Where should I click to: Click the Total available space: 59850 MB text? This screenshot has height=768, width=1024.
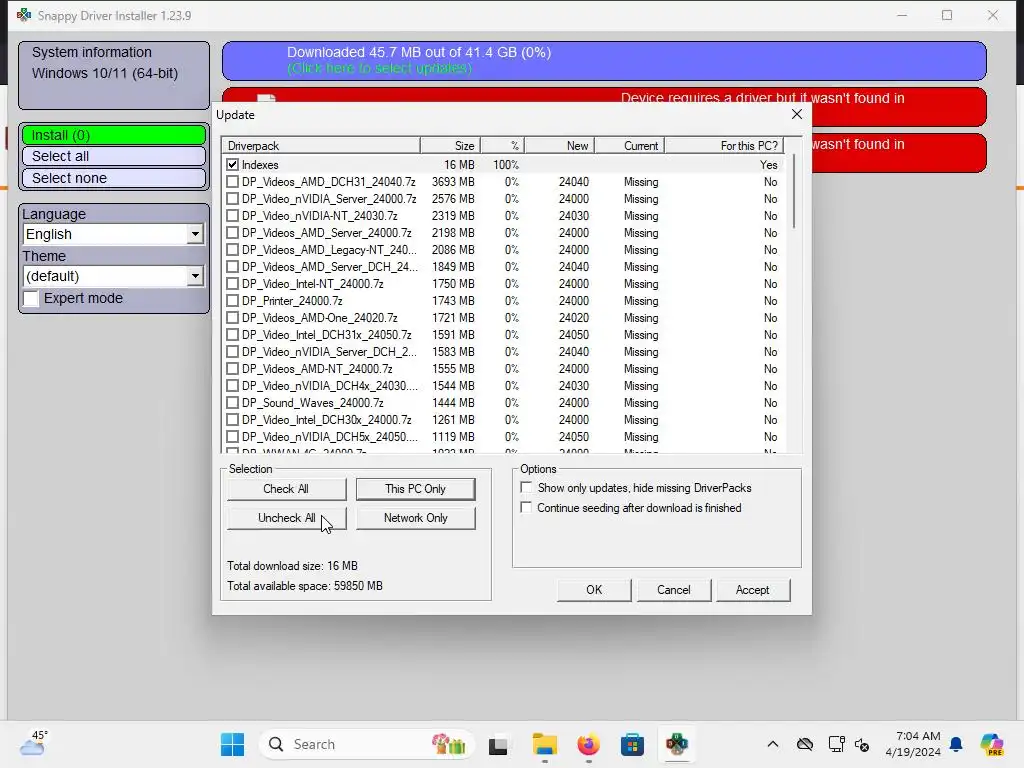point(304,586)
